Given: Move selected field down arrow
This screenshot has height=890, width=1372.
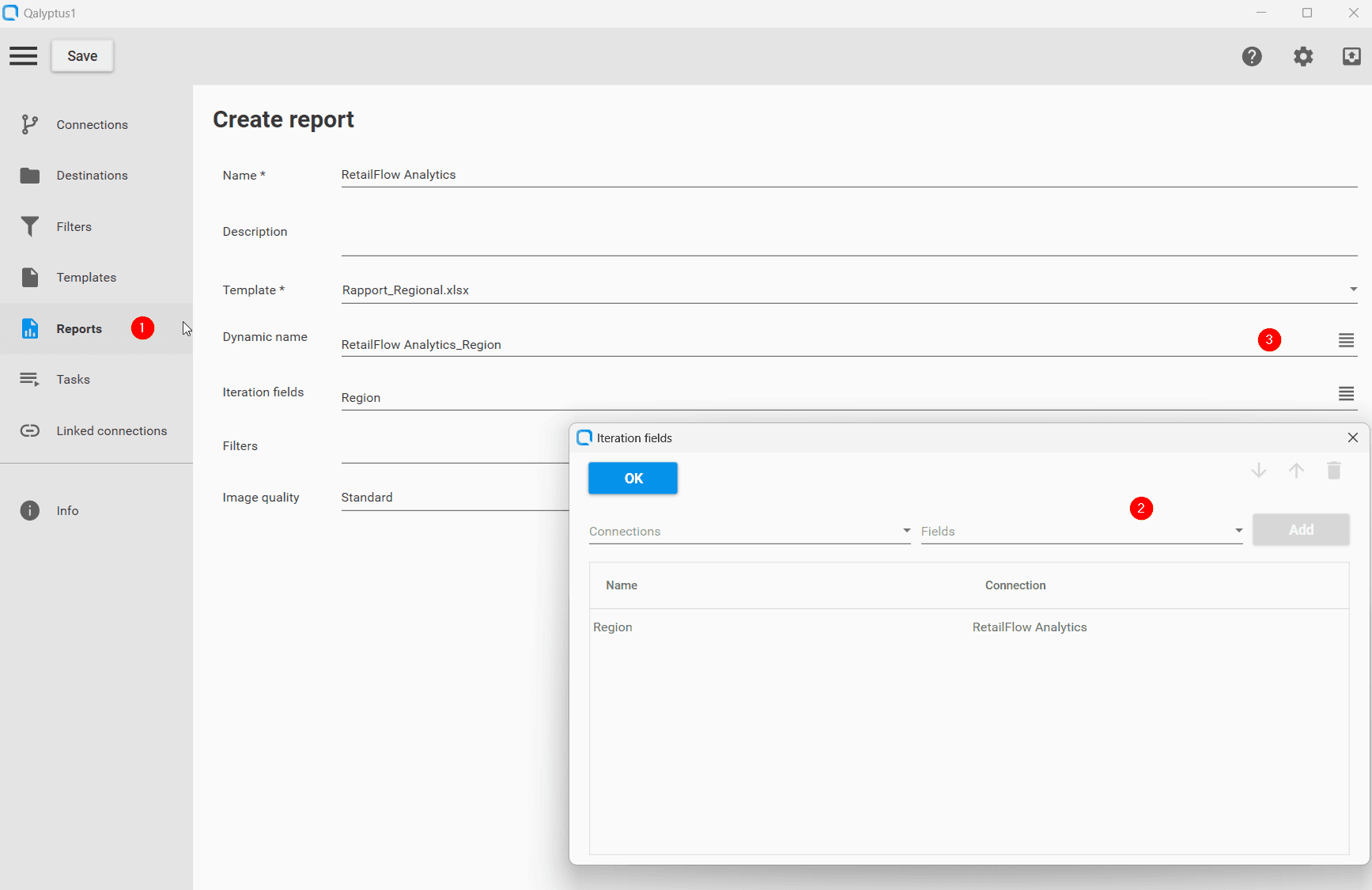Looking at the screenshot, I should (1259, 471).
